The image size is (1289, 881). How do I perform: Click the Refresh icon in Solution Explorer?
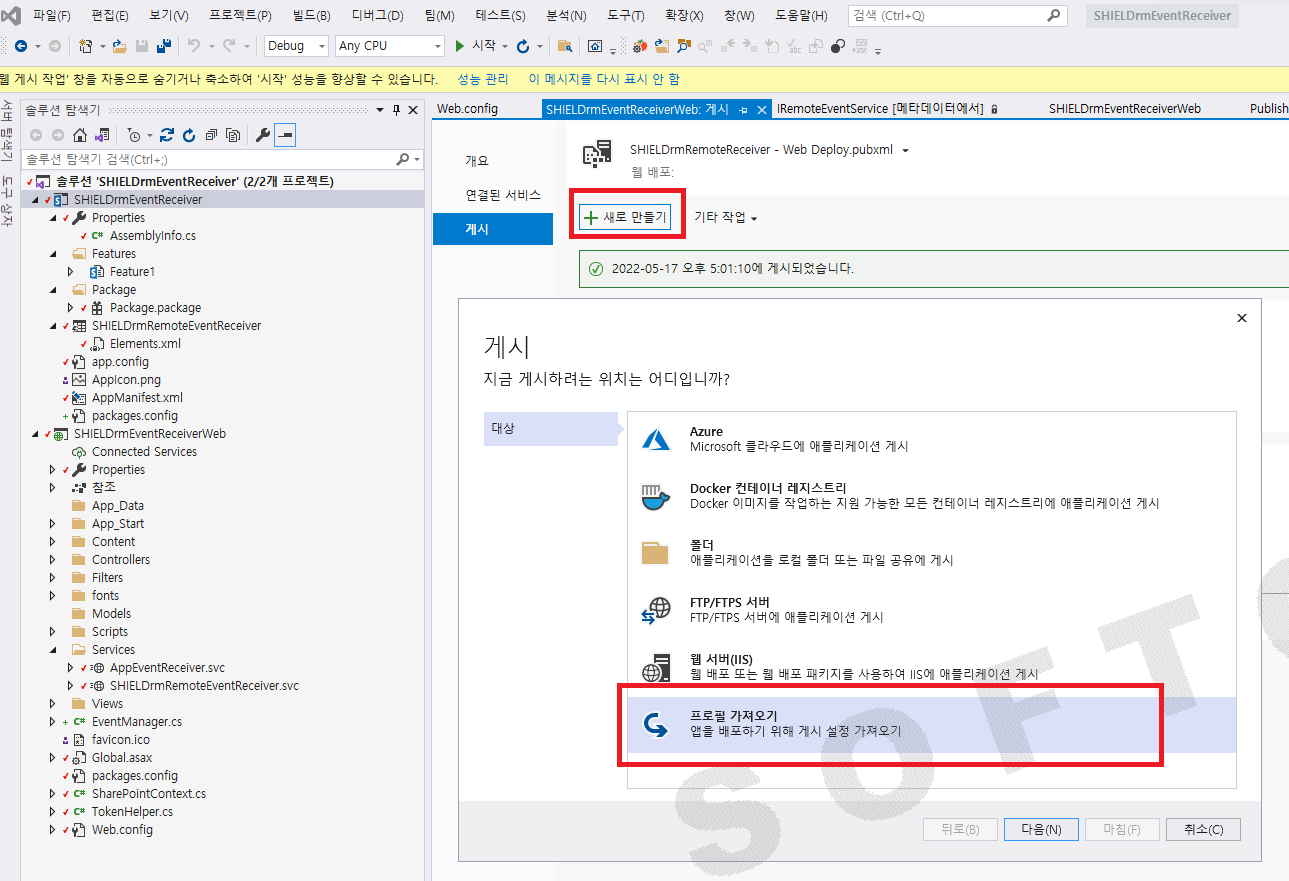188,135
